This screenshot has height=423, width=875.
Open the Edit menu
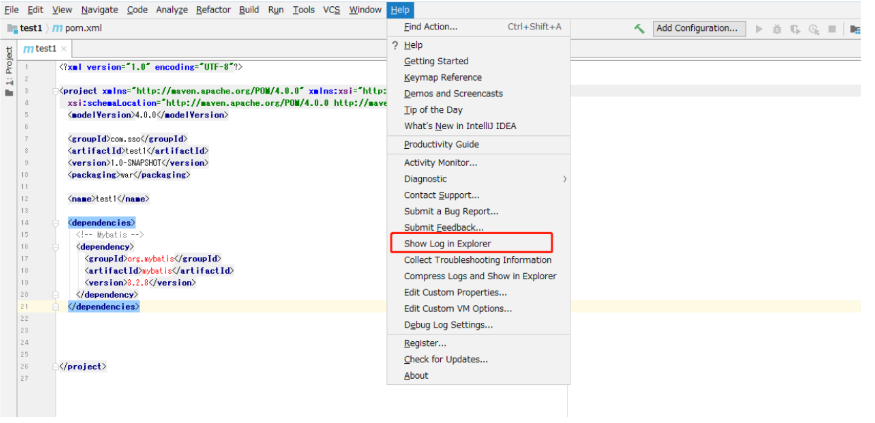pos(35,9)
